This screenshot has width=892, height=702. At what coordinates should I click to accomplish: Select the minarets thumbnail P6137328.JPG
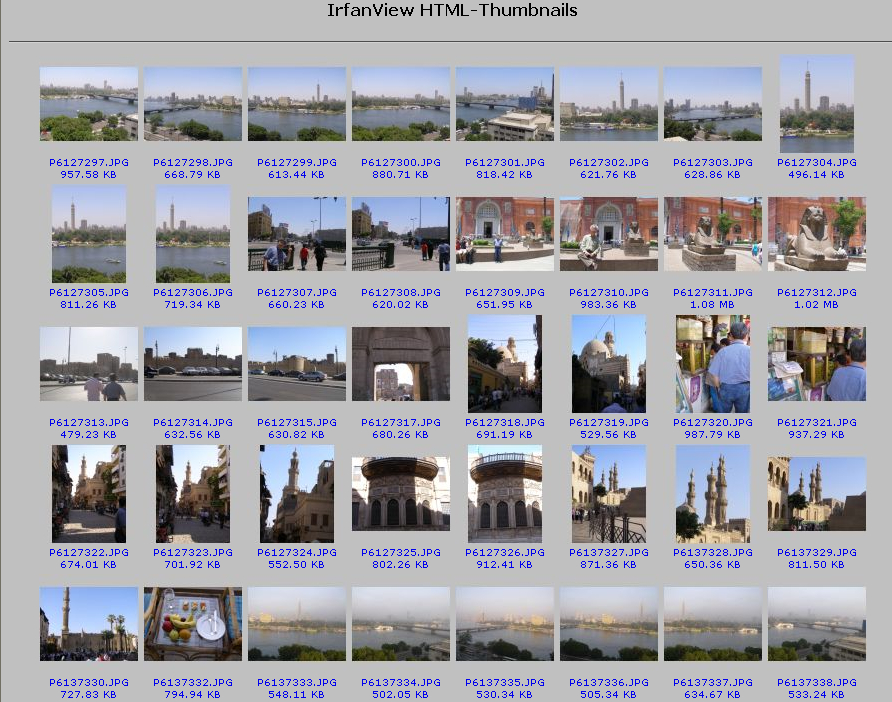713,494
